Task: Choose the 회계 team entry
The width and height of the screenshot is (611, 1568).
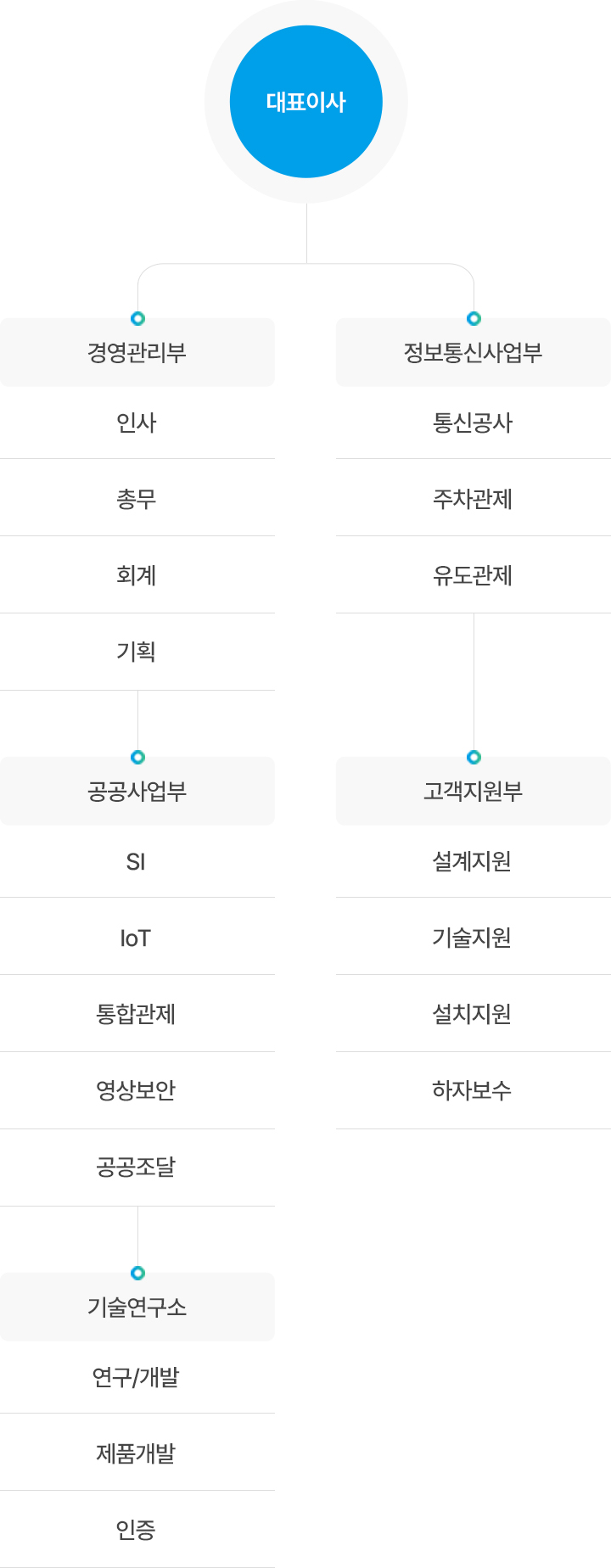Action: coord(137,575)
